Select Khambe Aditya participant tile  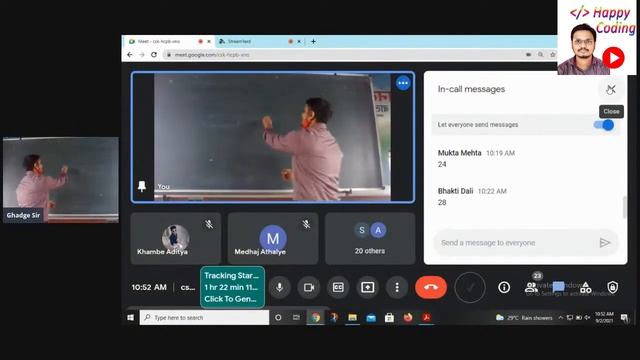coord(176,238)
